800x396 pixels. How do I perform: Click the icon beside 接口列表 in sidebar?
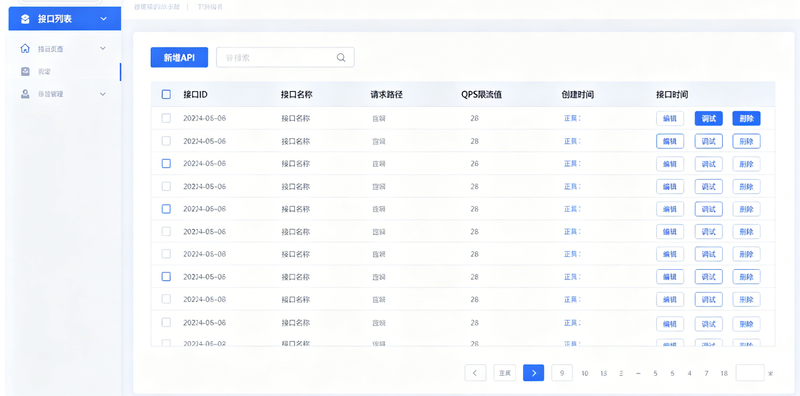pyautogui.click(x=25, y=19)
